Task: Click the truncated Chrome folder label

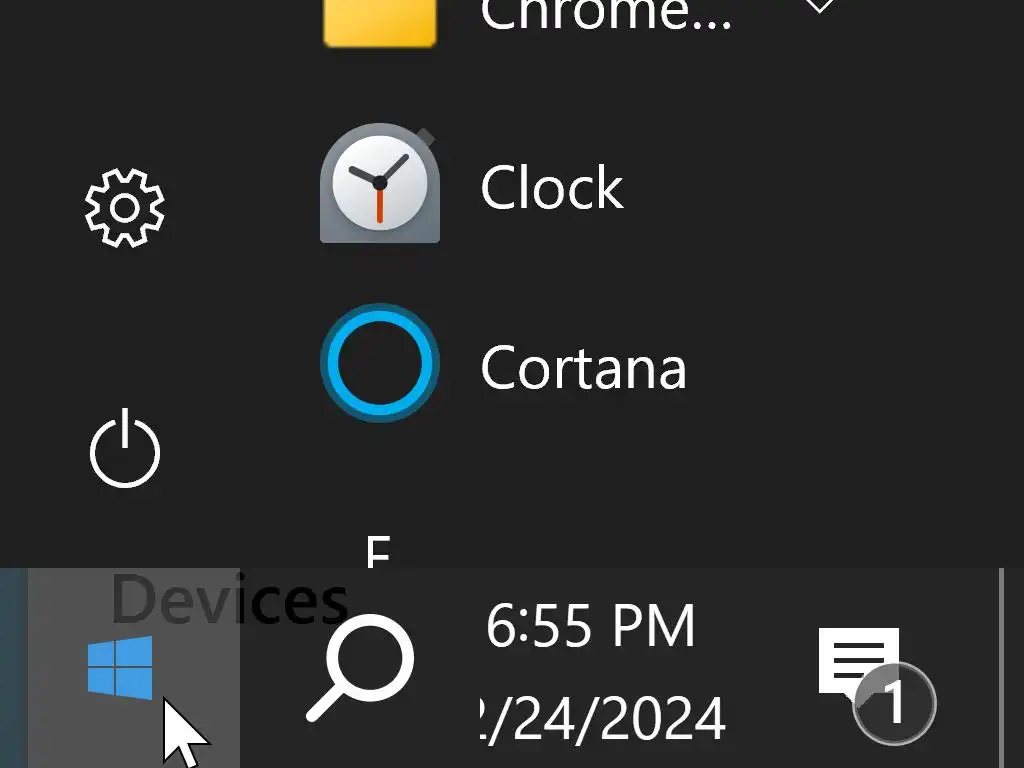Action: [x=606, y=14]
